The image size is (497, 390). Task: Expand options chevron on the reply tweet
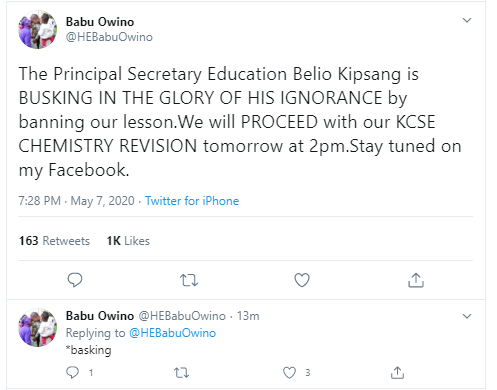(467, 316)
